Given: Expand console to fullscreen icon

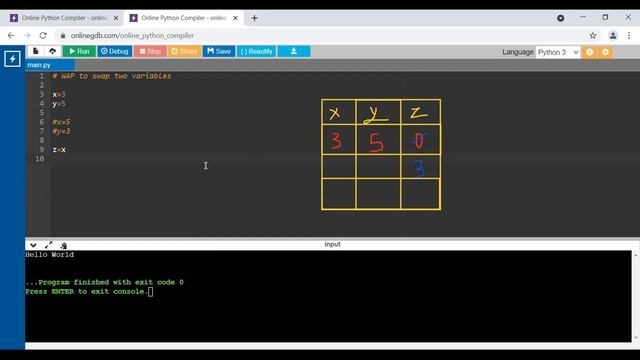Looking at the screenshot, I should coord(49,245).
